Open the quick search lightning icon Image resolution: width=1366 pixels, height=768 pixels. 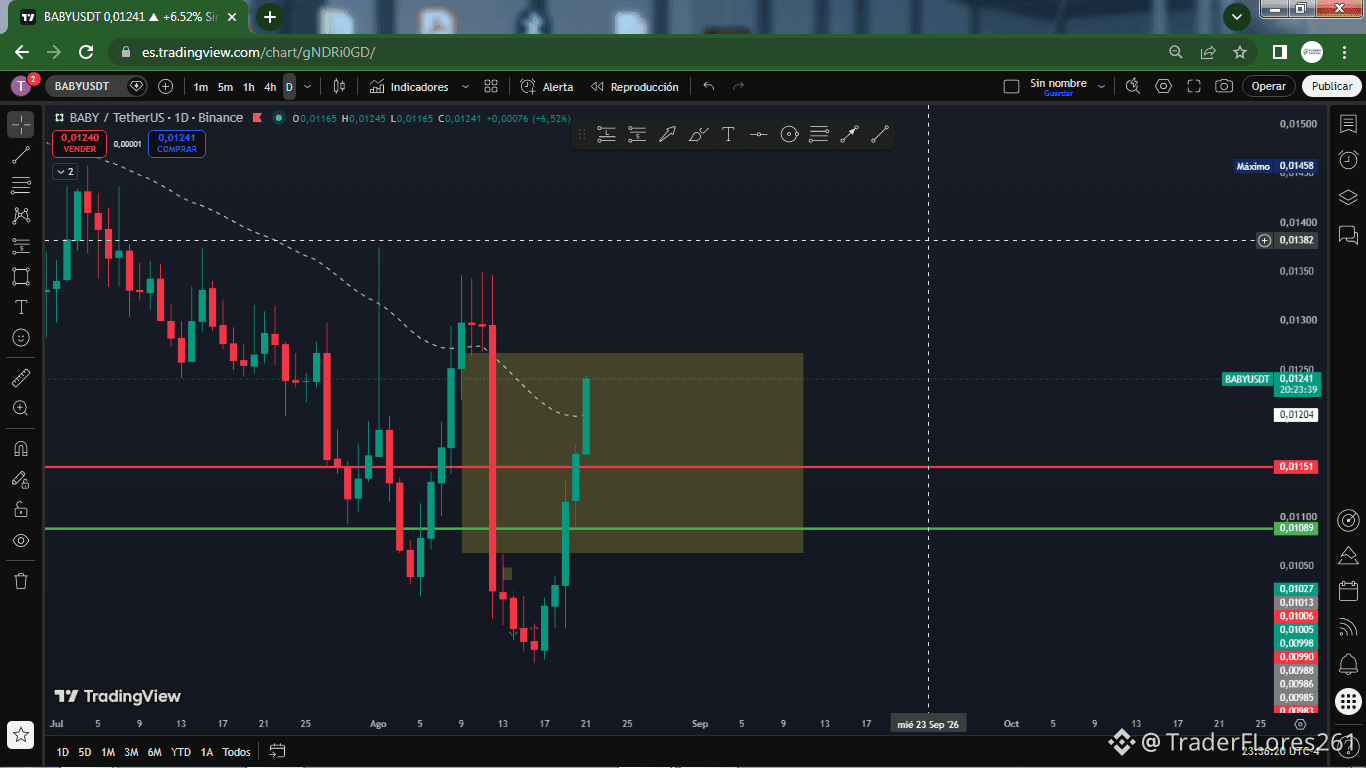pos(1133,87)
